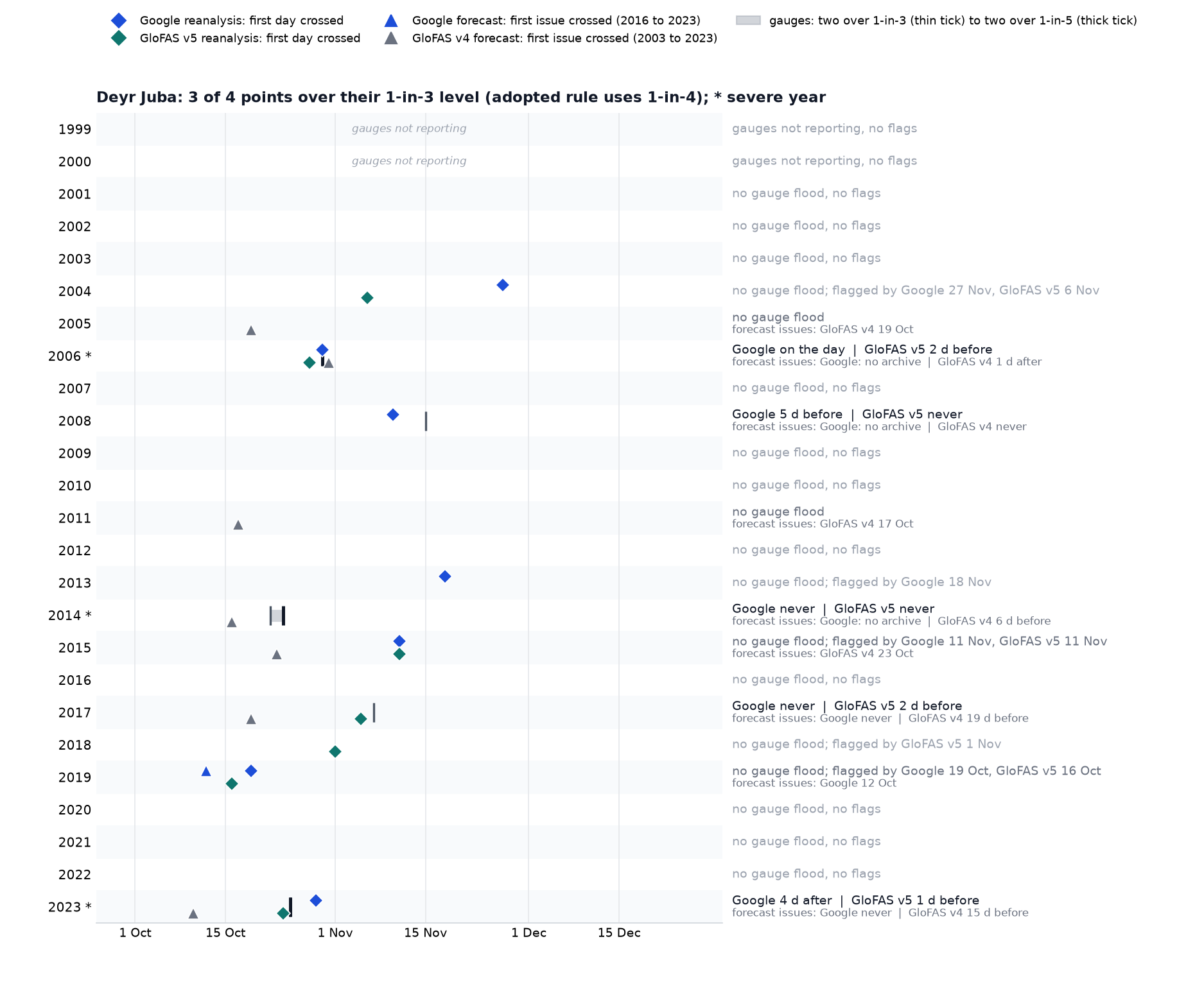Viewport: 1204px width, 982px height.
Task: Click the Google forecast blue triangle legend icon
Action: 391,21
